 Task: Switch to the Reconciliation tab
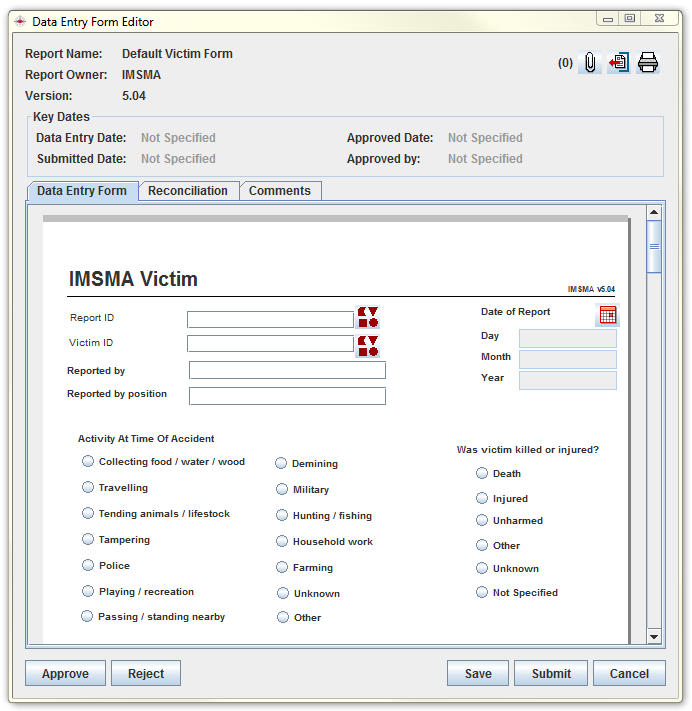click(188, 191)
